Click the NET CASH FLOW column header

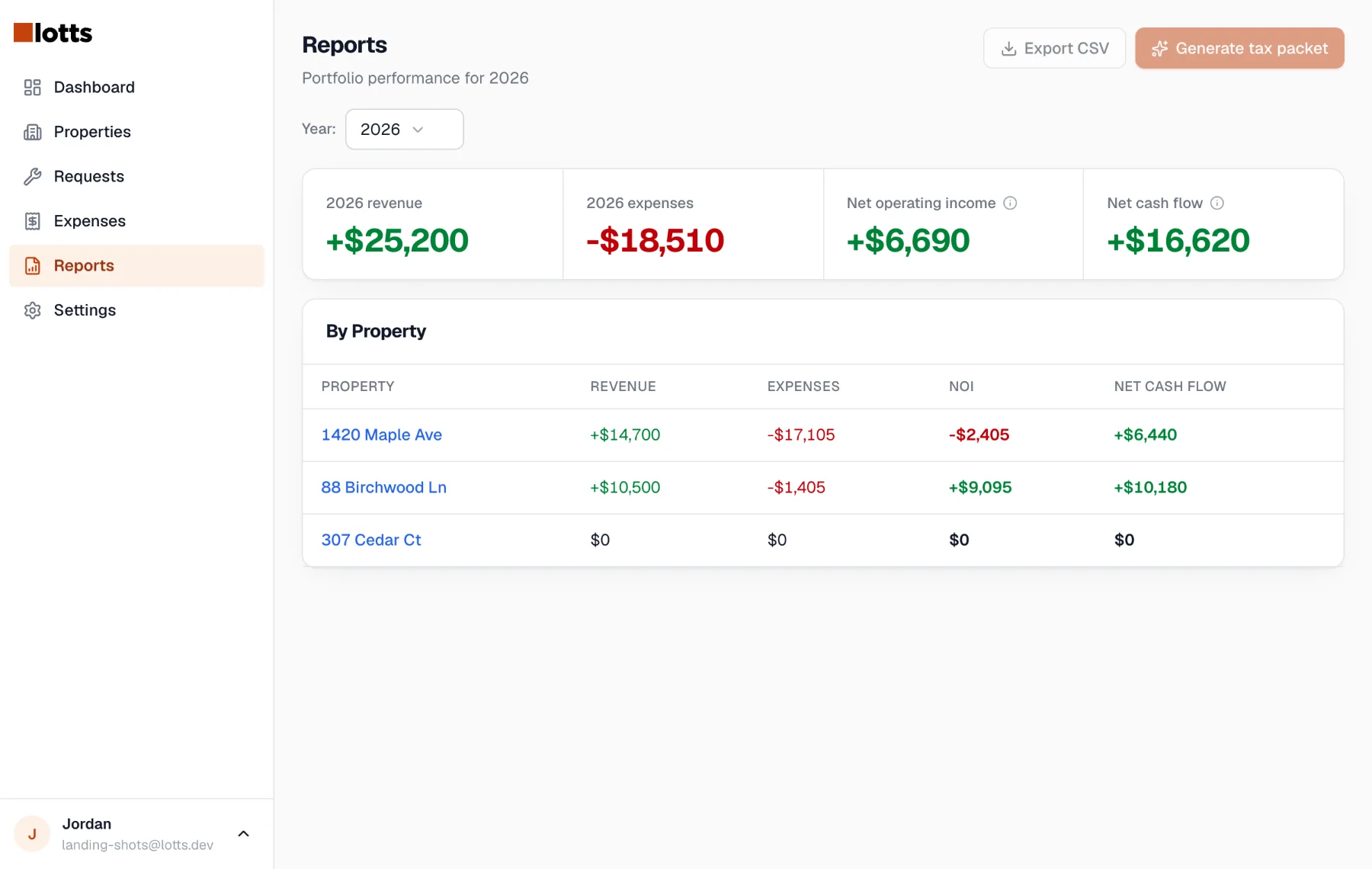pos(1170,386)
